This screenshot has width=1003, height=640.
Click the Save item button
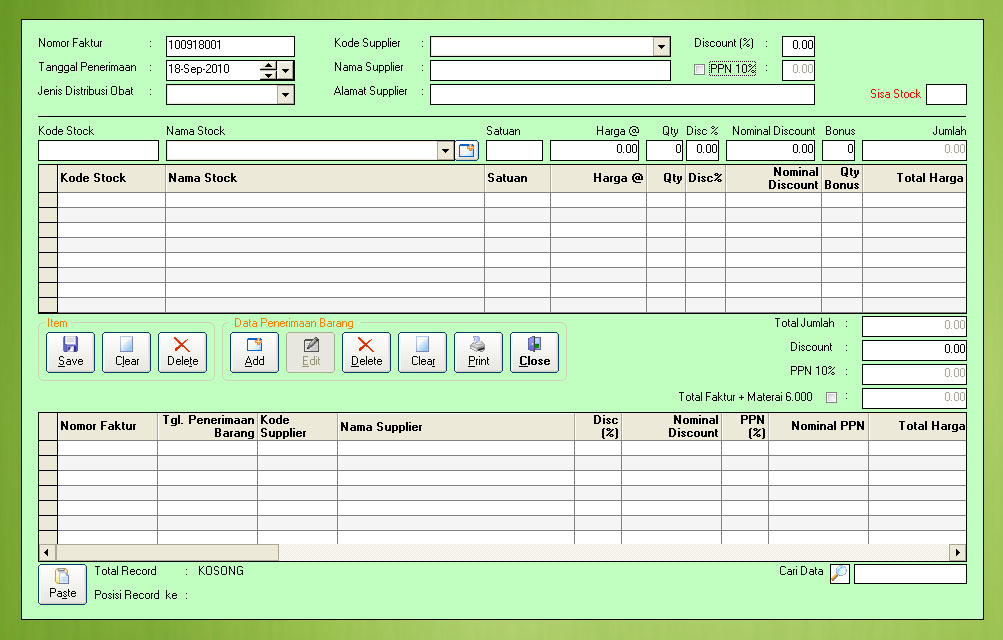coord(71,352)
